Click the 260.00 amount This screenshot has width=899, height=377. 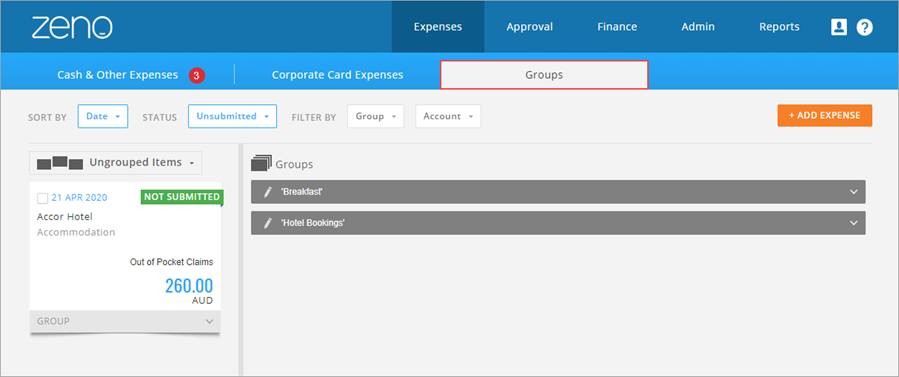pyautogui.click(x=189, y=285)
